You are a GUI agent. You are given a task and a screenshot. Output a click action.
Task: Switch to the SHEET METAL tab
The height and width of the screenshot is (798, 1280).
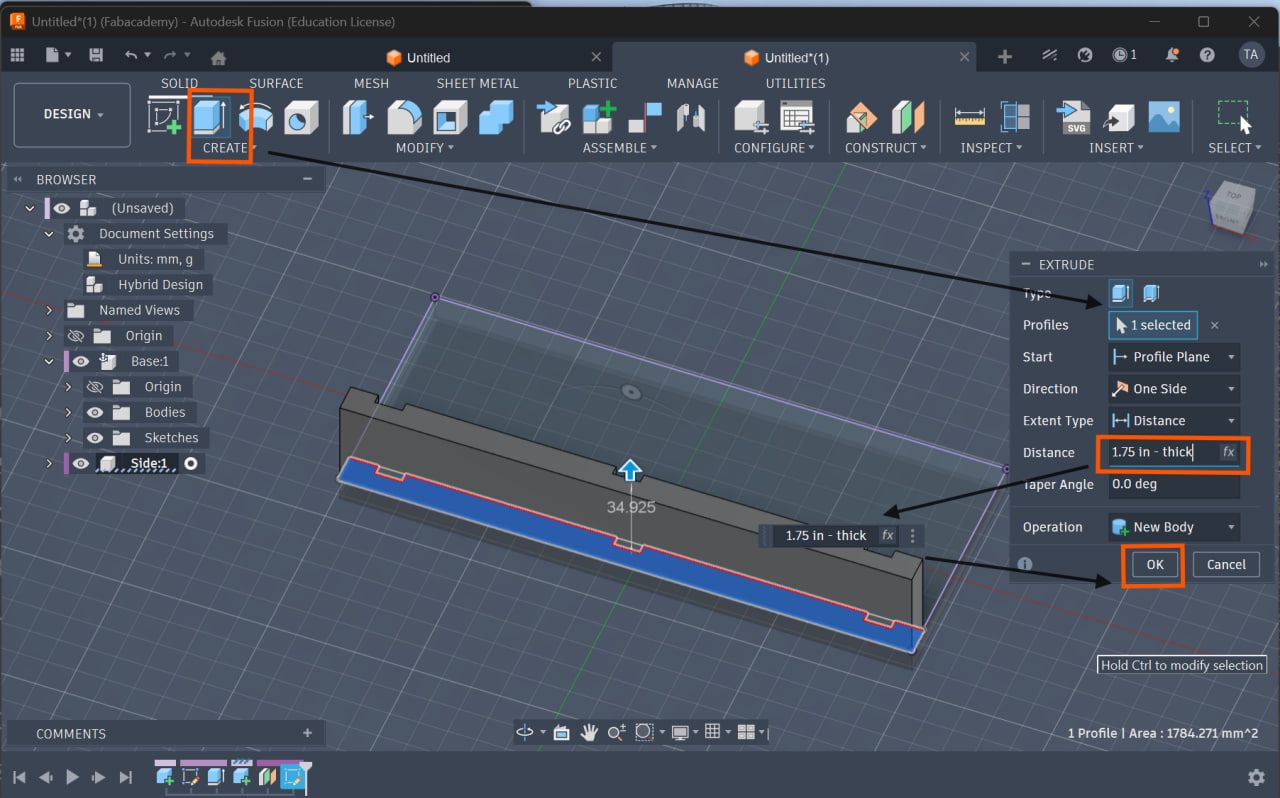pyautogui.click(x=477, y=83)
